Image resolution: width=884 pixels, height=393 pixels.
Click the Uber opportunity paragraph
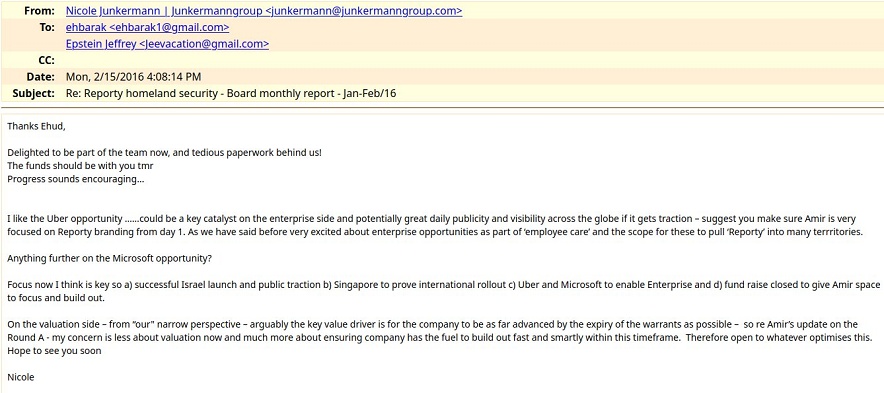[435, 225]
